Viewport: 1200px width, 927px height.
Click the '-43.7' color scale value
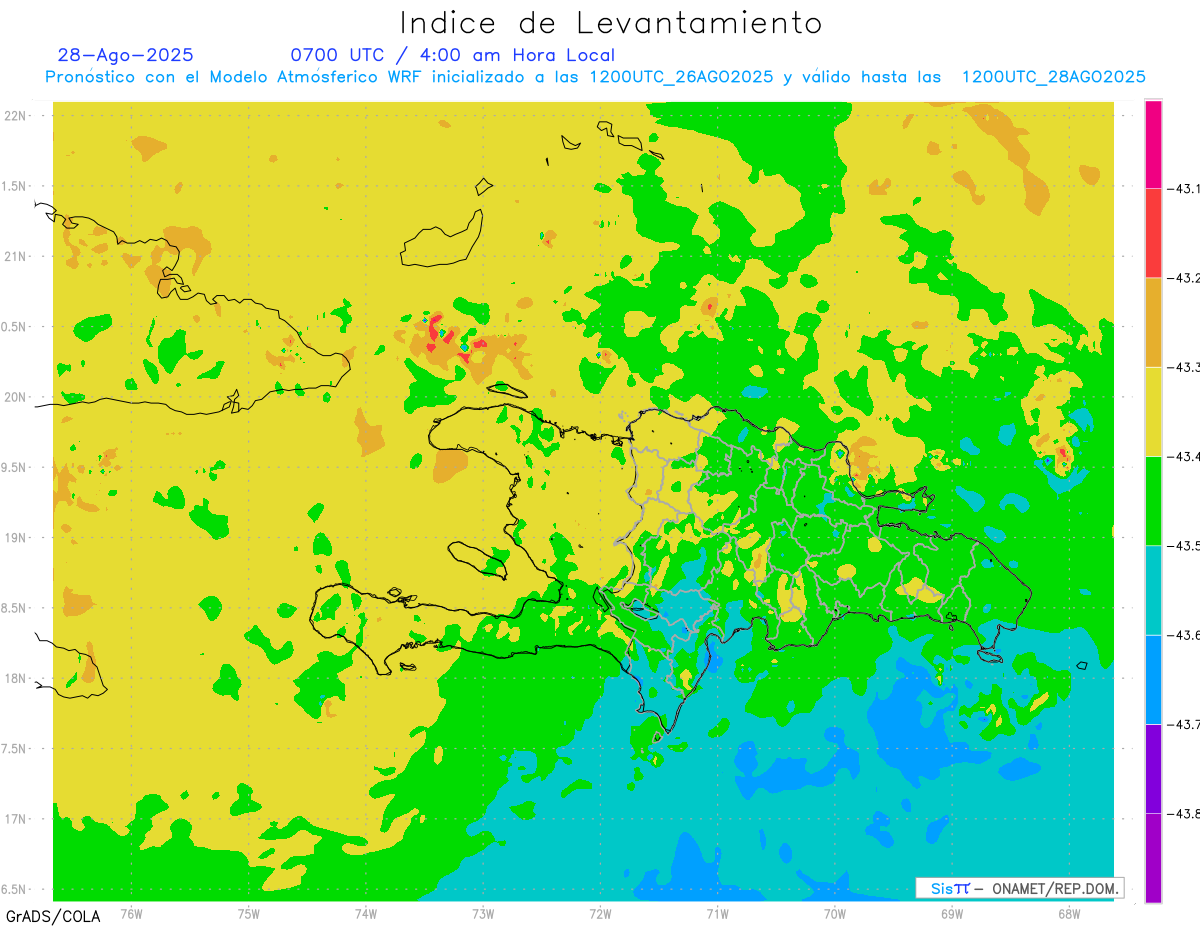coord(1184,724)
